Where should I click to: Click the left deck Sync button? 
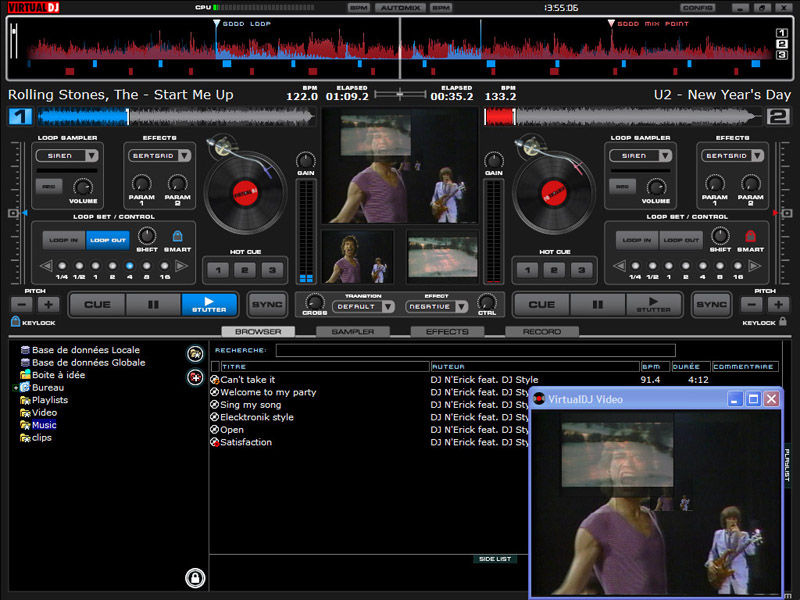(x=266, y=304)
